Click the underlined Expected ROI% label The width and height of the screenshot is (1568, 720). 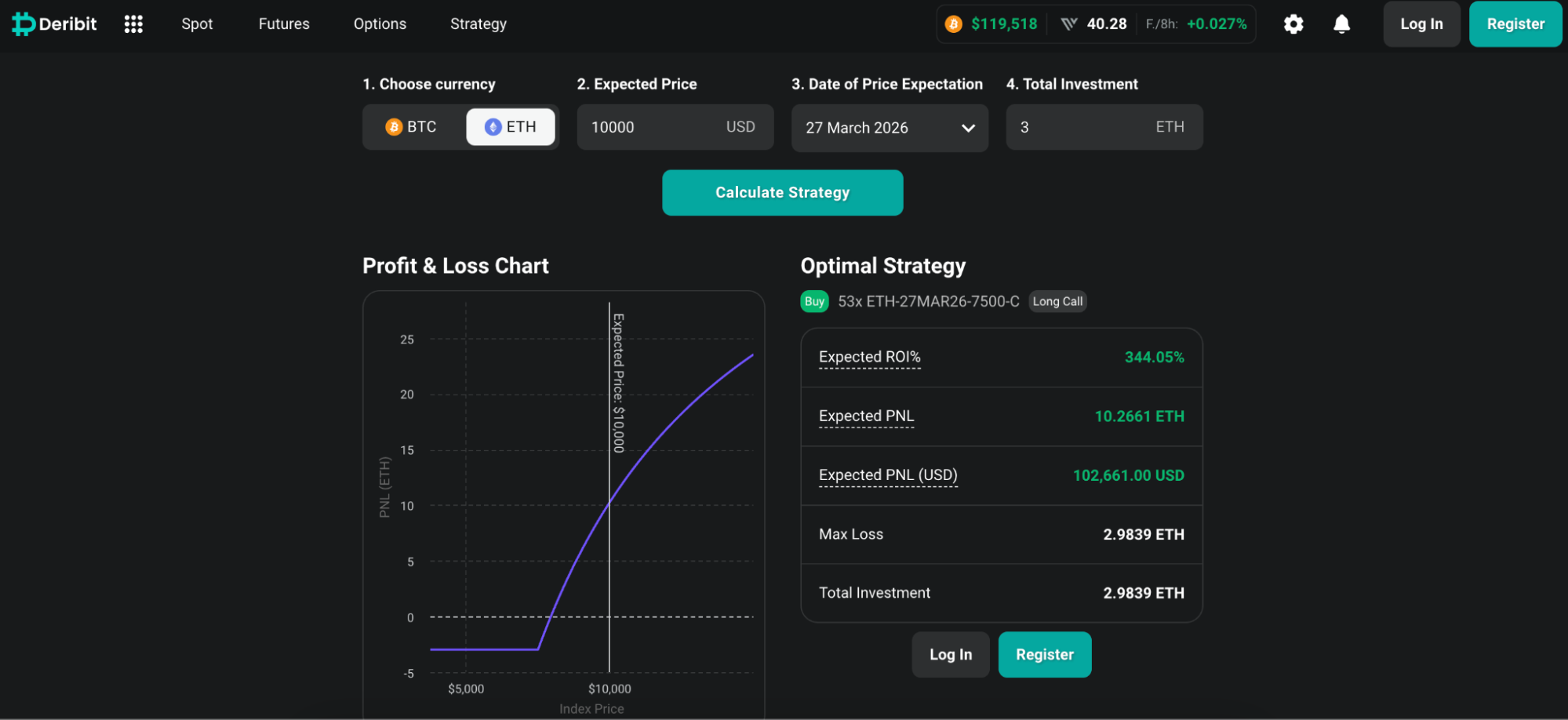tap(870, 357)
